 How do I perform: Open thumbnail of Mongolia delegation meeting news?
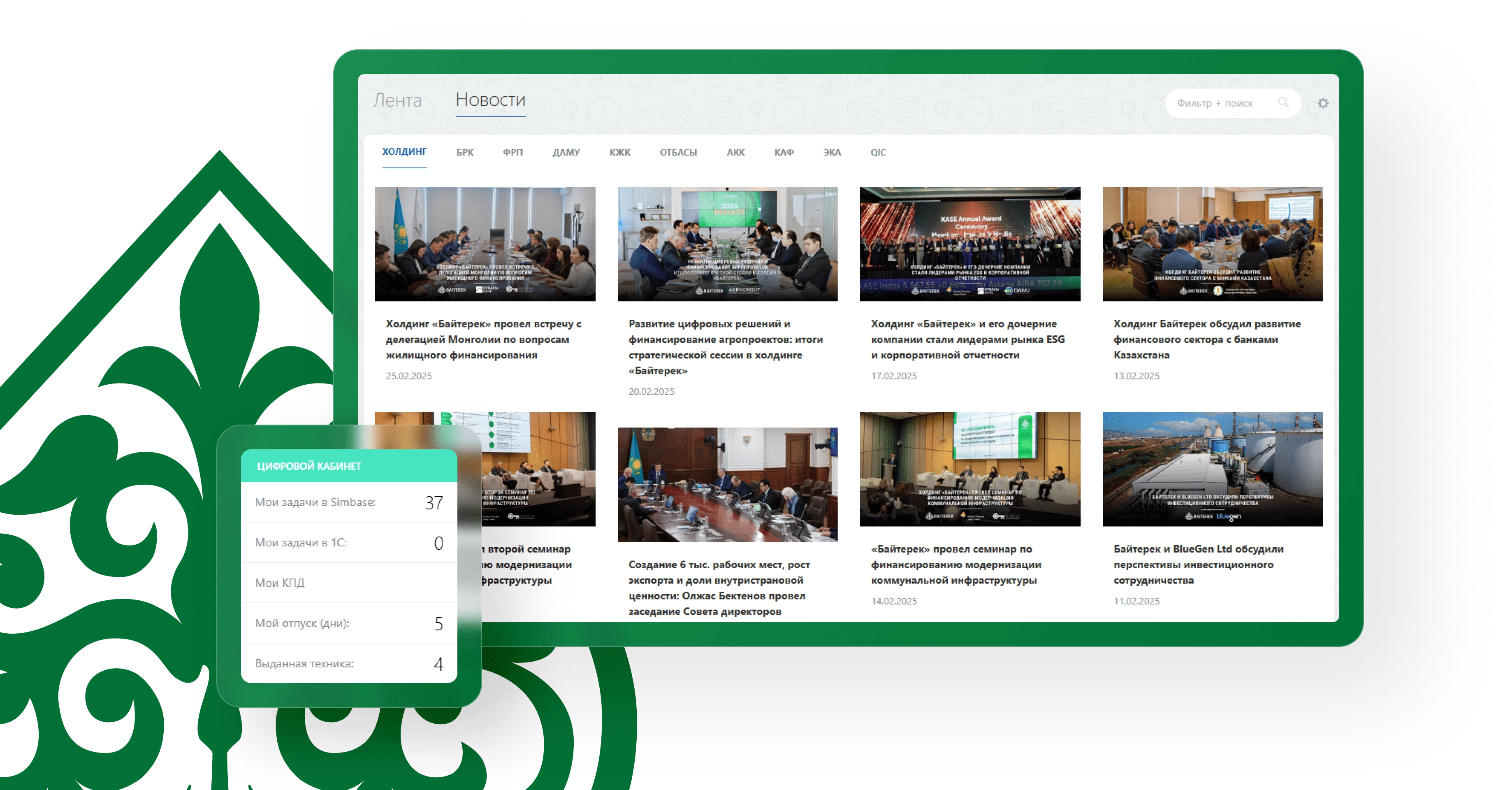[x=485, y=244]
